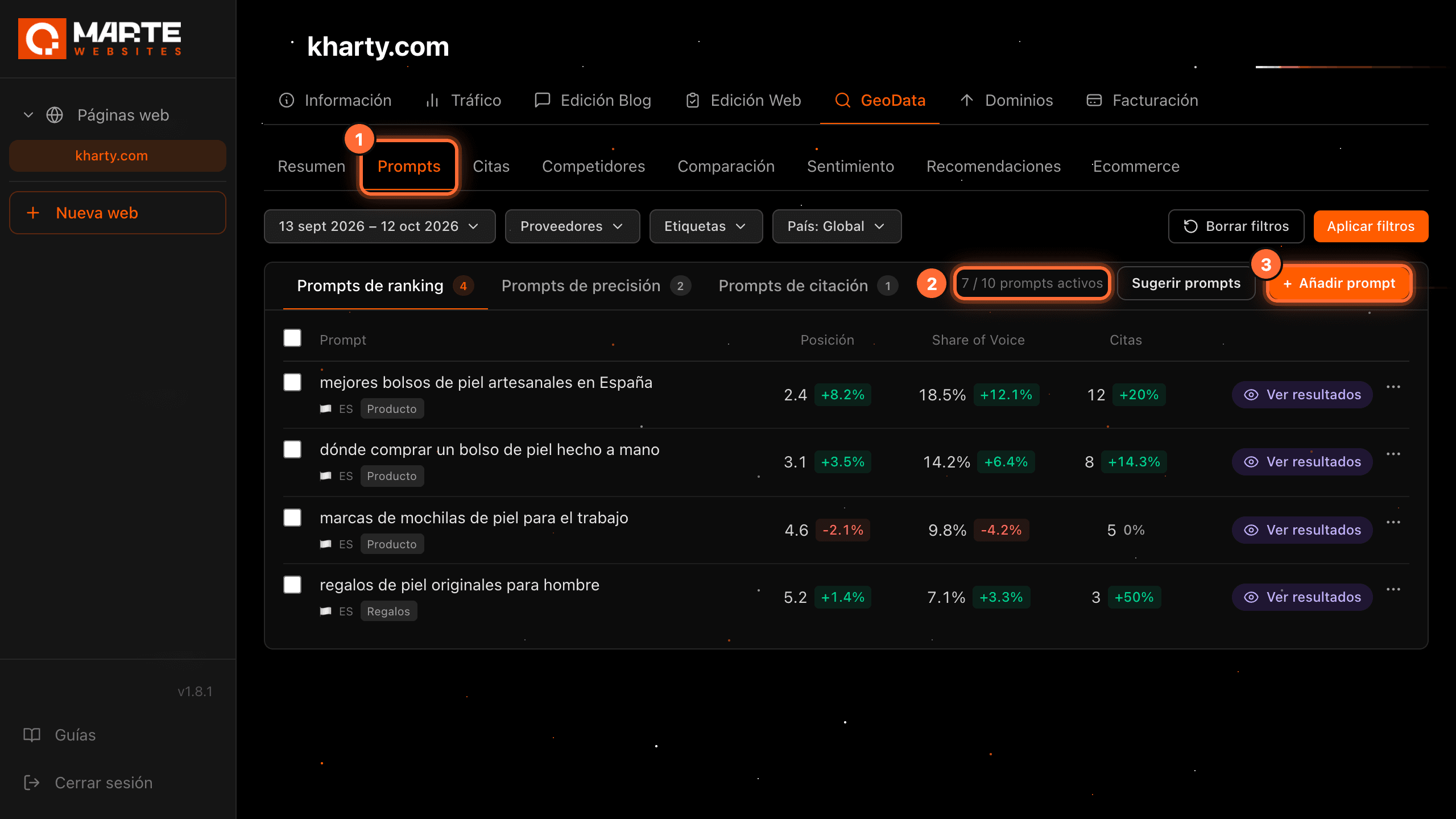Switch to the Competidores sub-tab
Screen dimensions: 1456x819
(x=593, y=166)
